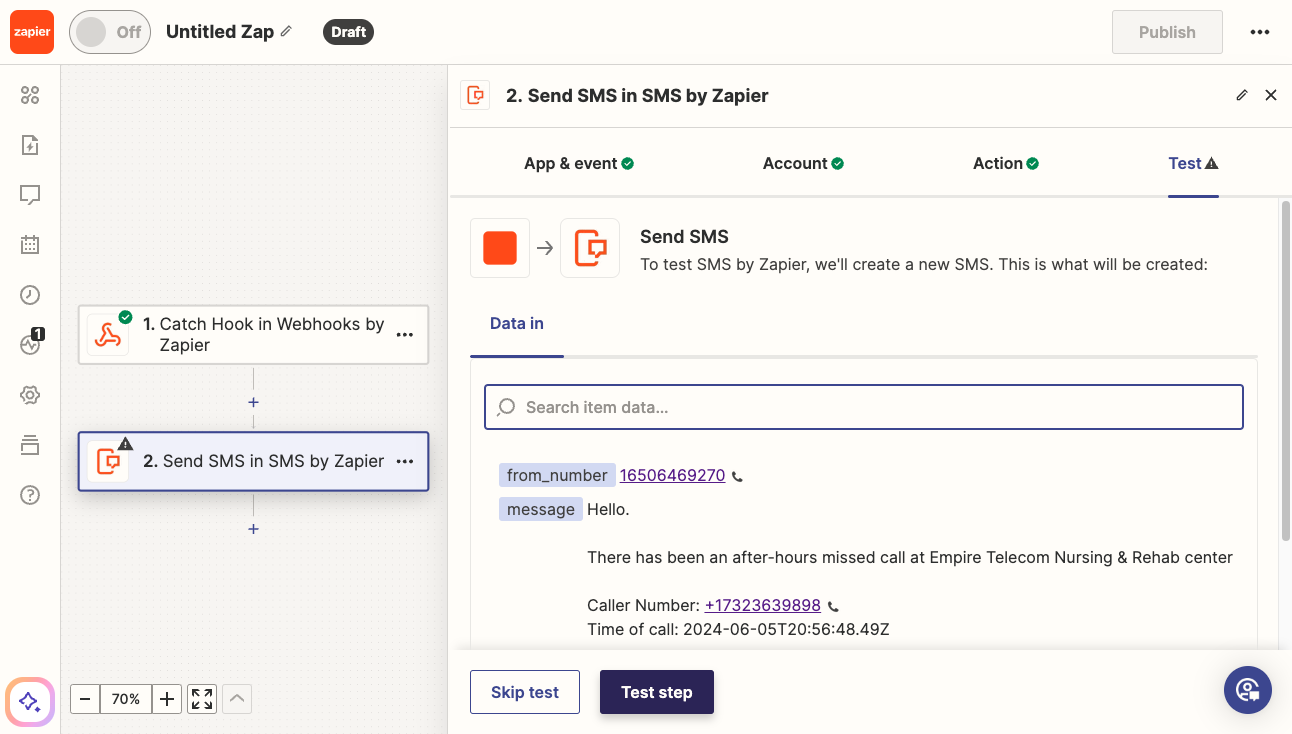
Task: Add a step after Send SMS
Action: (254, 528)
